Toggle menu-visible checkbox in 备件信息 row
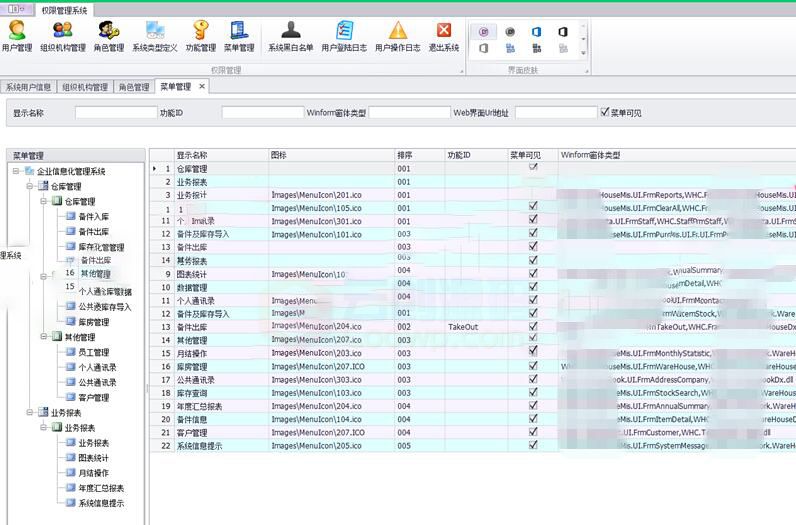 click(x=533, y=418)
